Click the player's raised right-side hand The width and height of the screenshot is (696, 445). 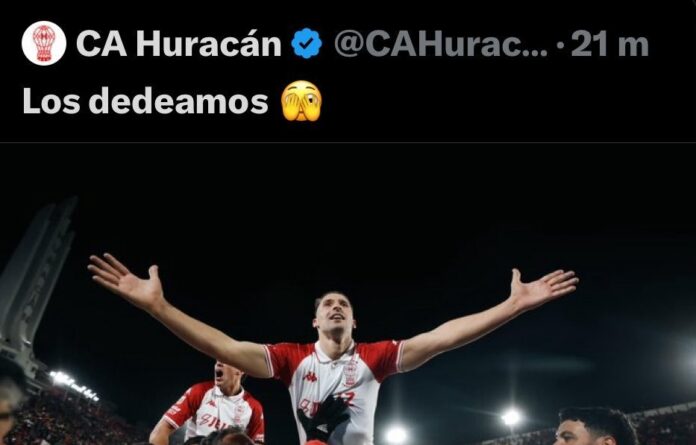(544, 287)
